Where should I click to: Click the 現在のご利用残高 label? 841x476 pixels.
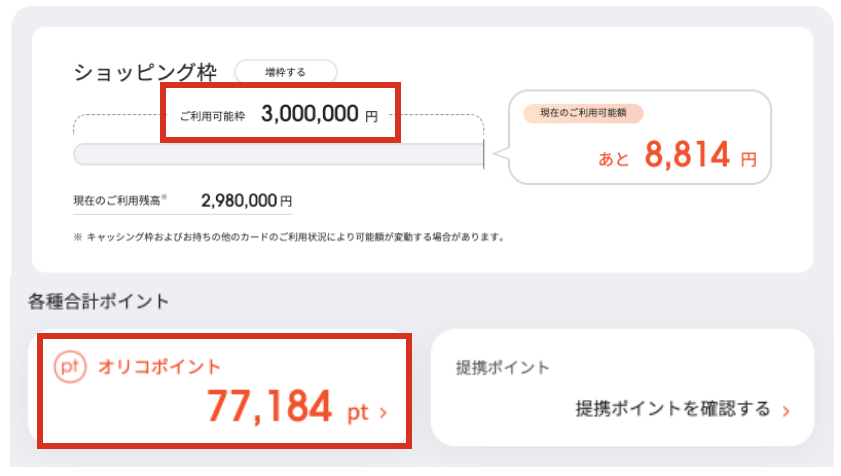point(119,201)
